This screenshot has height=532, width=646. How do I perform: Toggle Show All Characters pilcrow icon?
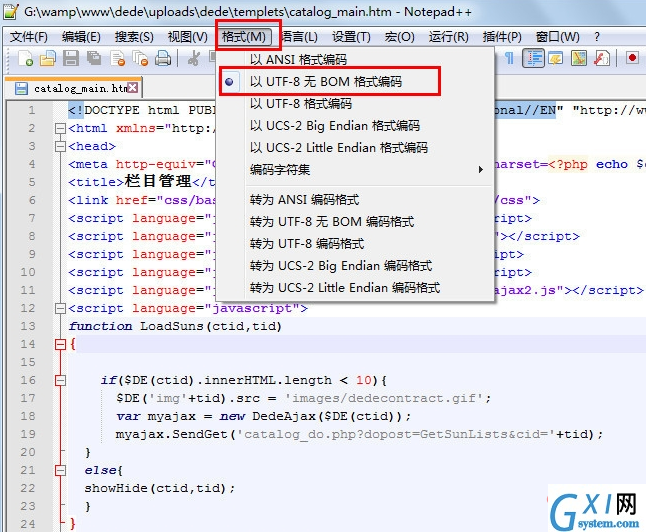click(x=509, y=58)
